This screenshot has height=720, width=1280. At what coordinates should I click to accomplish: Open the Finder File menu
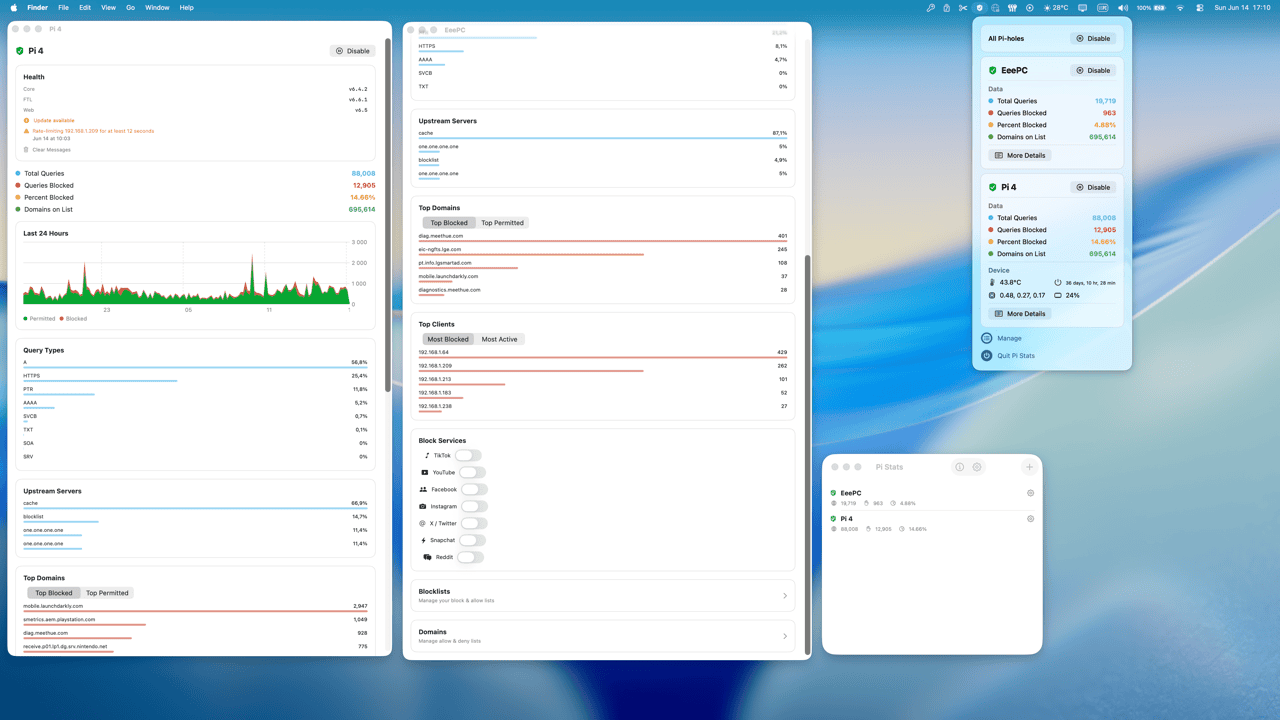[x=63, y=7]
